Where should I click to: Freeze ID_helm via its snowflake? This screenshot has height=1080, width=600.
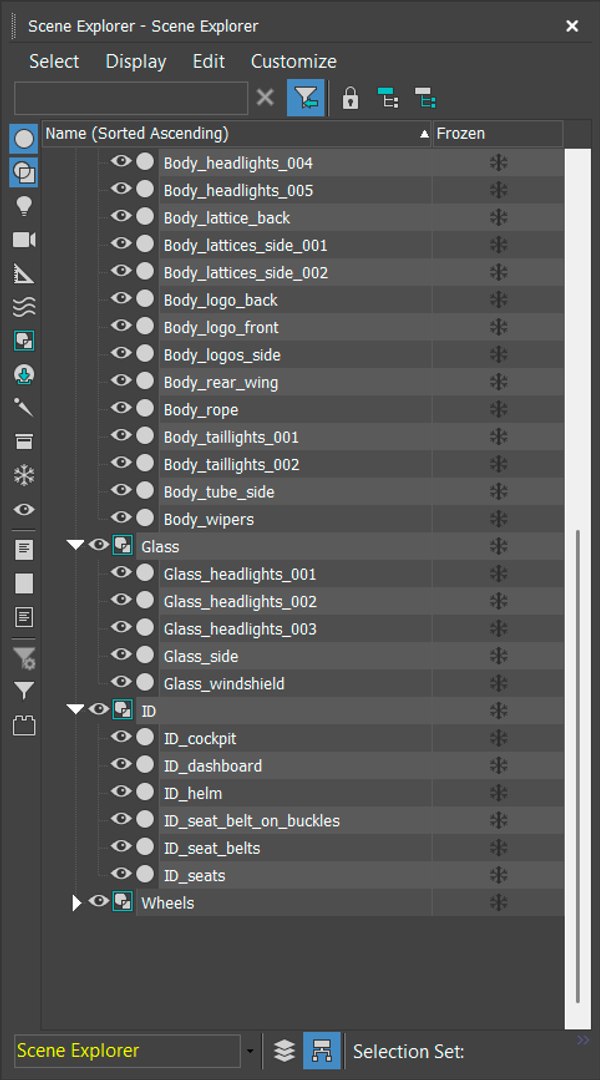[498, 793]
